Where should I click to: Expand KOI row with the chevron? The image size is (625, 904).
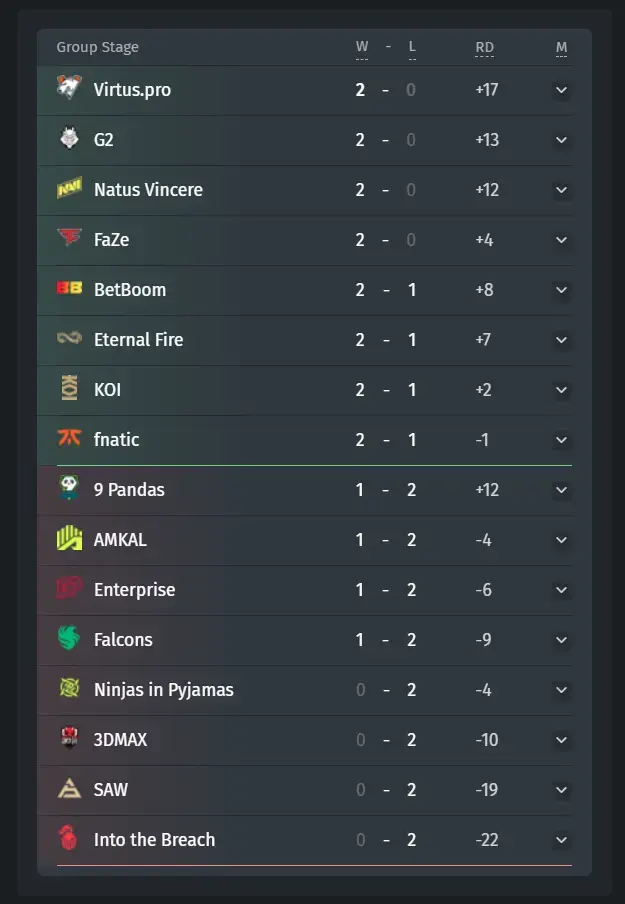[x=562, y=390]
